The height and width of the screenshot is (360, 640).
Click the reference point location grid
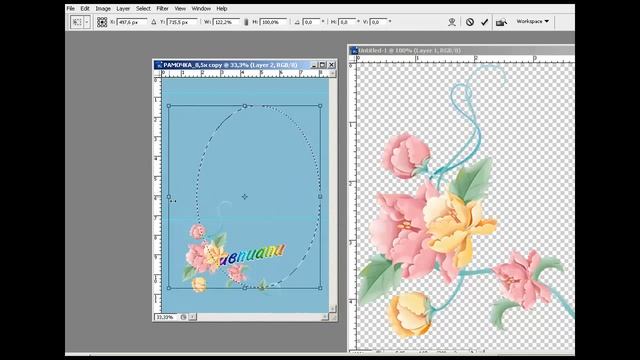(x=102, y=22)
